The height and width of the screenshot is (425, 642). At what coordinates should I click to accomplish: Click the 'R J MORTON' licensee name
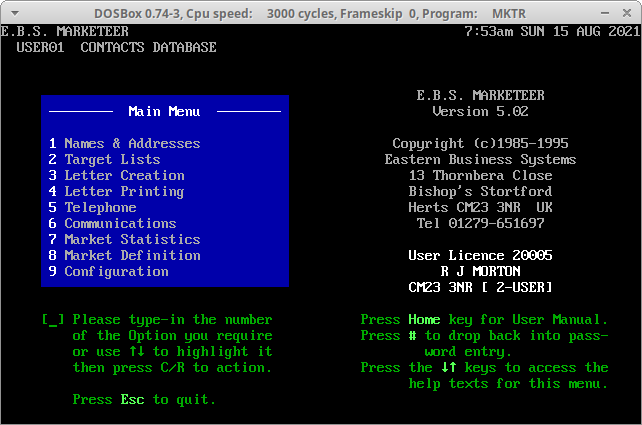(480, 271)
